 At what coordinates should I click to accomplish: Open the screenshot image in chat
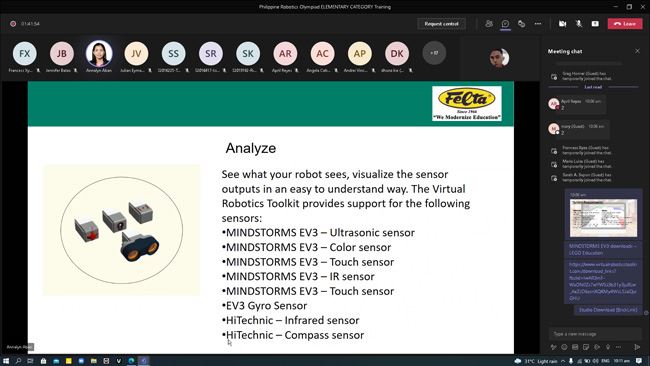pyautogui.click(x=603, y=218)
